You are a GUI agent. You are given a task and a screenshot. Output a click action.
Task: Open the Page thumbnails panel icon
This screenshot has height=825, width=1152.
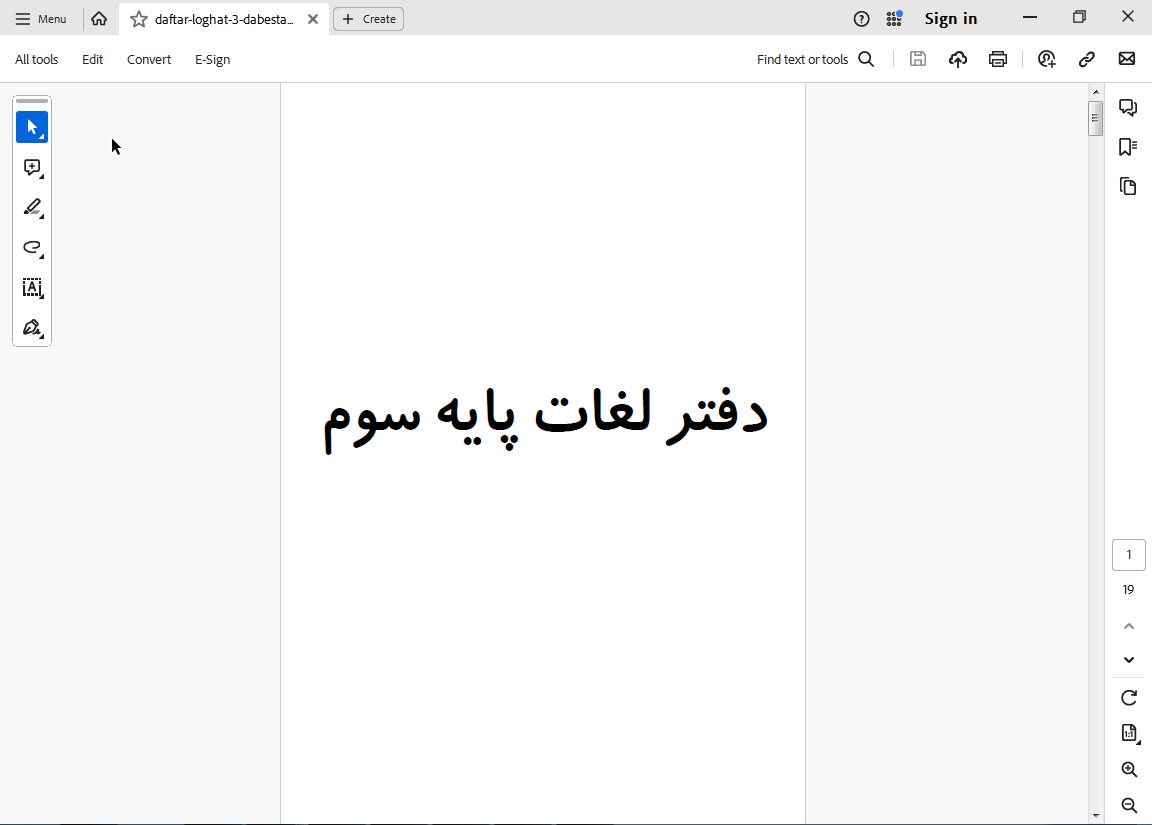[x=1128, y=186]
